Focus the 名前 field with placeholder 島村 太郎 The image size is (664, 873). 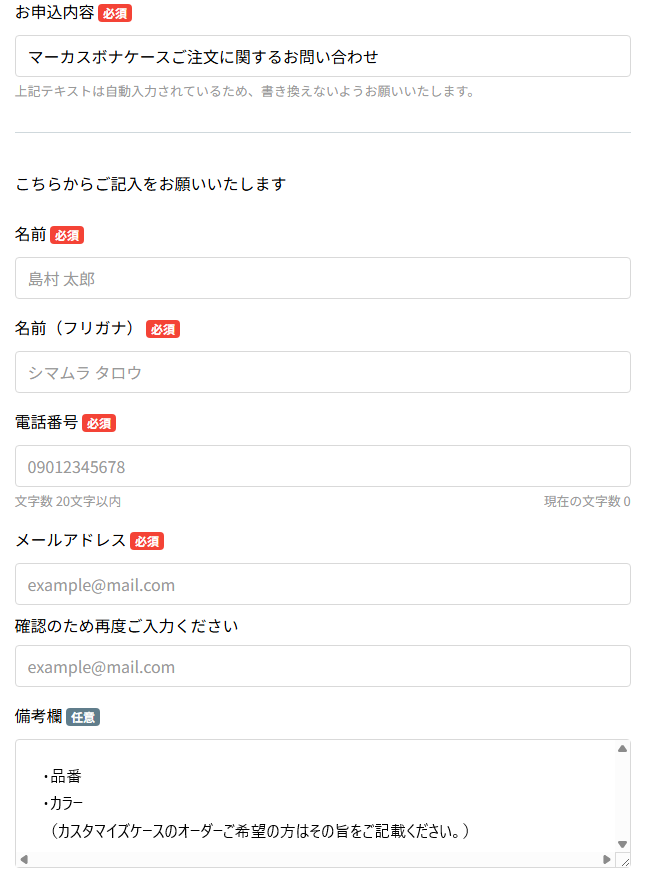(x=322, y=278)
